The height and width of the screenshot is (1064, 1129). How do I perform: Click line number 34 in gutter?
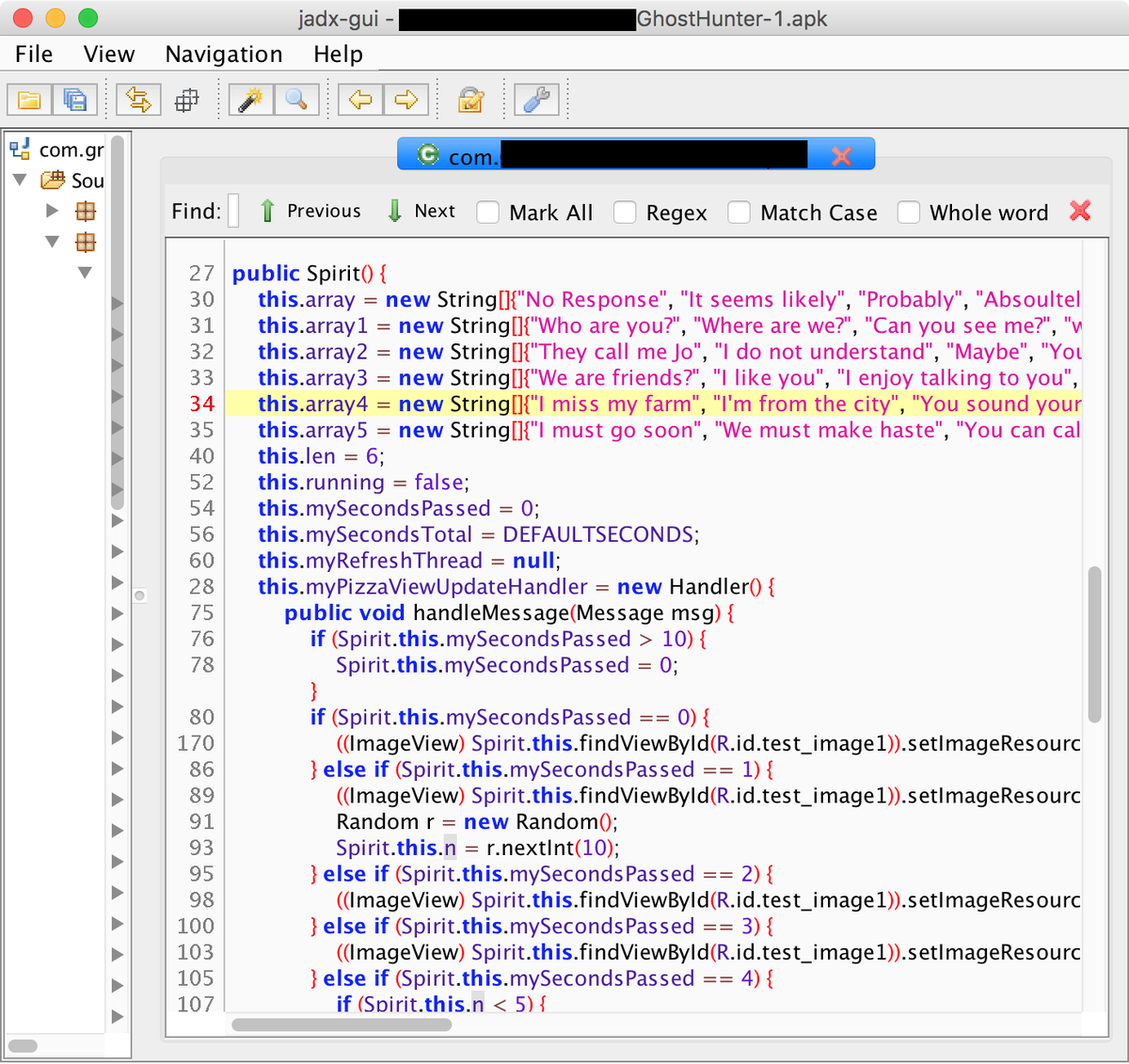click(202, 404)
